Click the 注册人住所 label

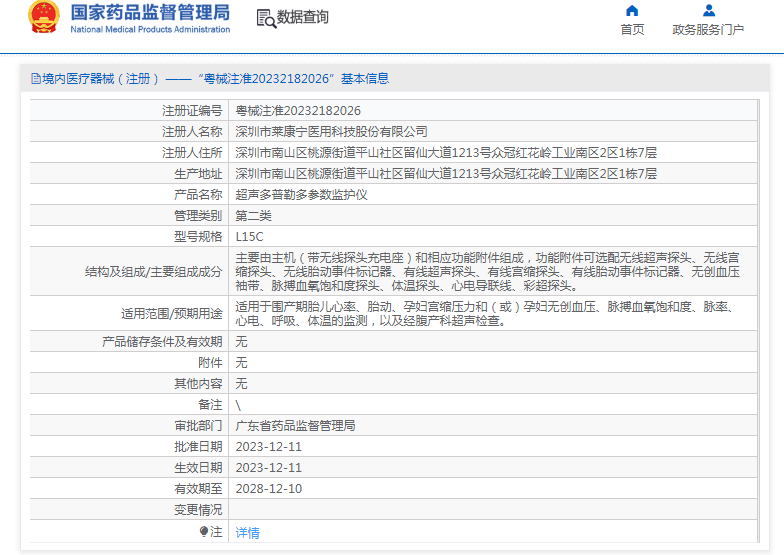tap(192, 152)
